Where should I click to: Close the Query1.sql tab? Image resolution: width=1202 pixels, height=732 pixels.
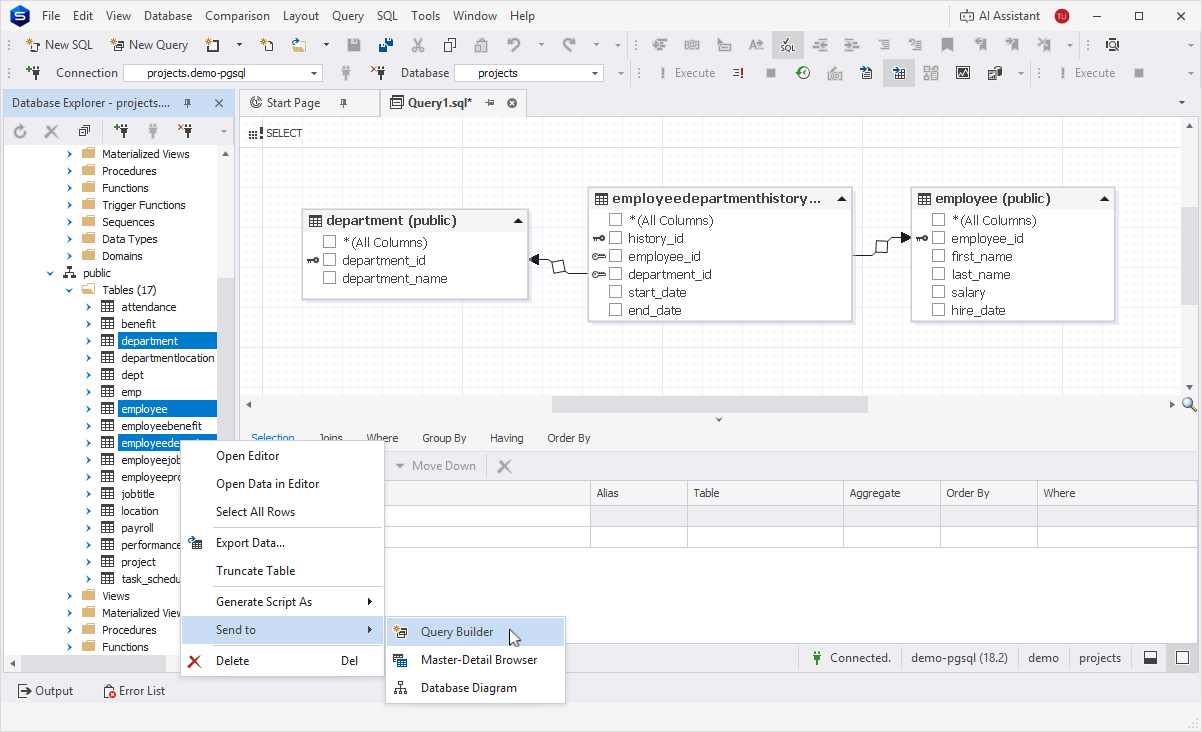tap(512, 103)
